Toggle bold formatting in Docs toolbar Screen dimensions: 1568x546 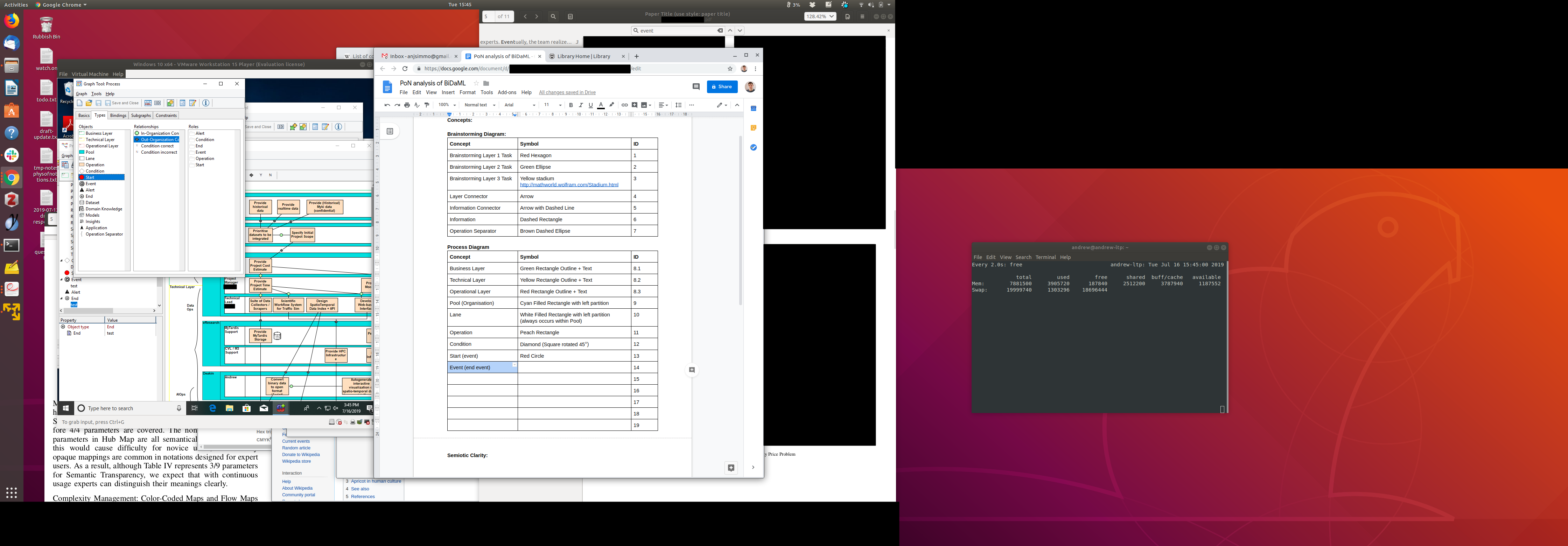pyautogui.click(x=570, y=105)
